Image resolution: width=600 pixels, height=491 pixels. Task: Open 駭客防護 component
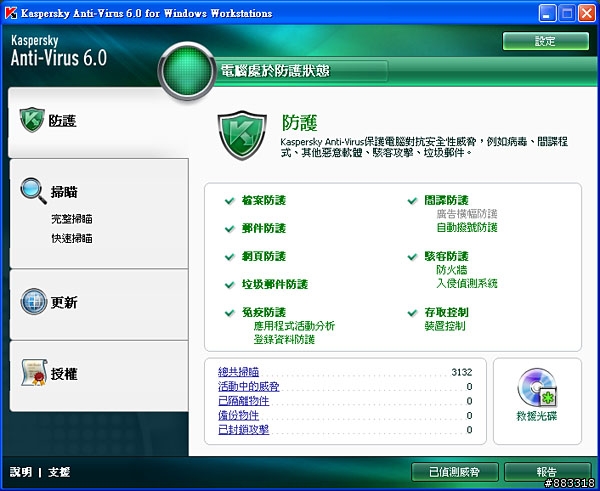446,256
